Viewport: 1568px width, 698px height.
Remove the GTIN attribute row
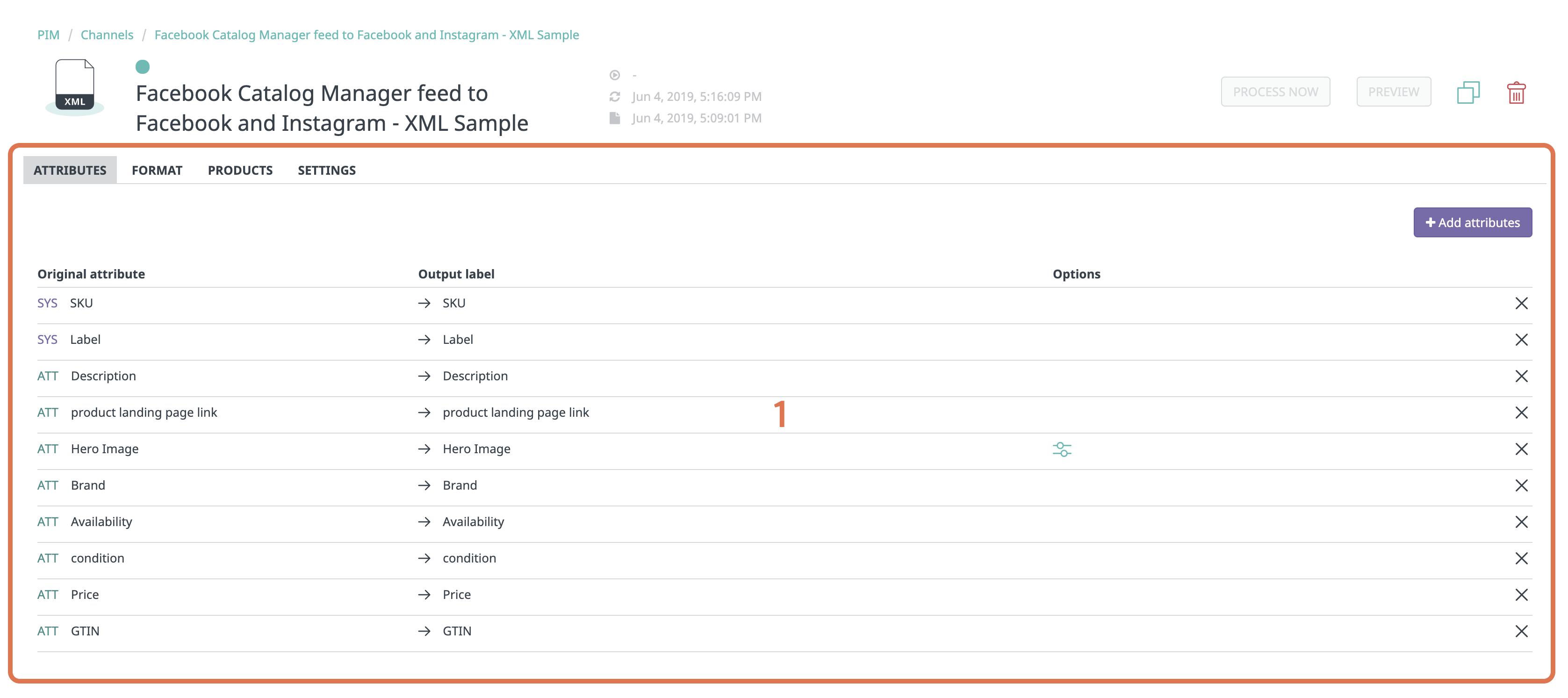tap(1521, 631)
